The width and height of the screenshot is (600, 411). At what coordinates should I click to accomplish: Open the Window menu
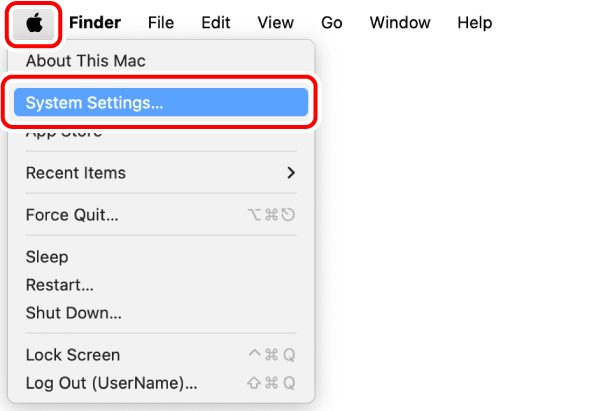pos(400,22)
